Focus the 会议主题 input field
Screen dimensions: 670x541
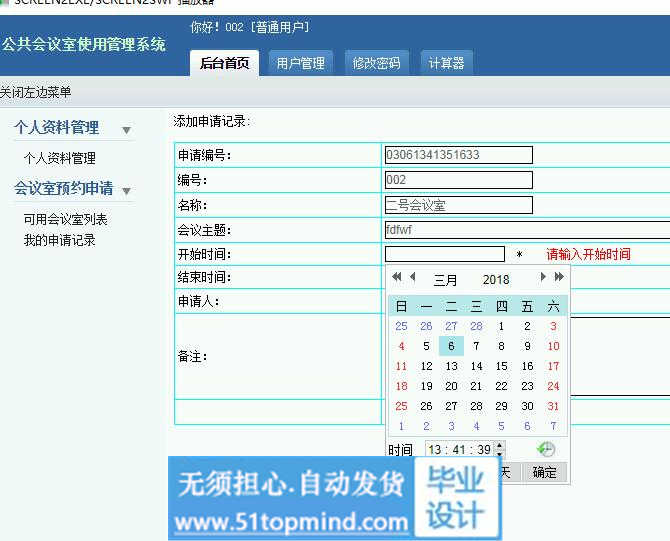(527, 230)
